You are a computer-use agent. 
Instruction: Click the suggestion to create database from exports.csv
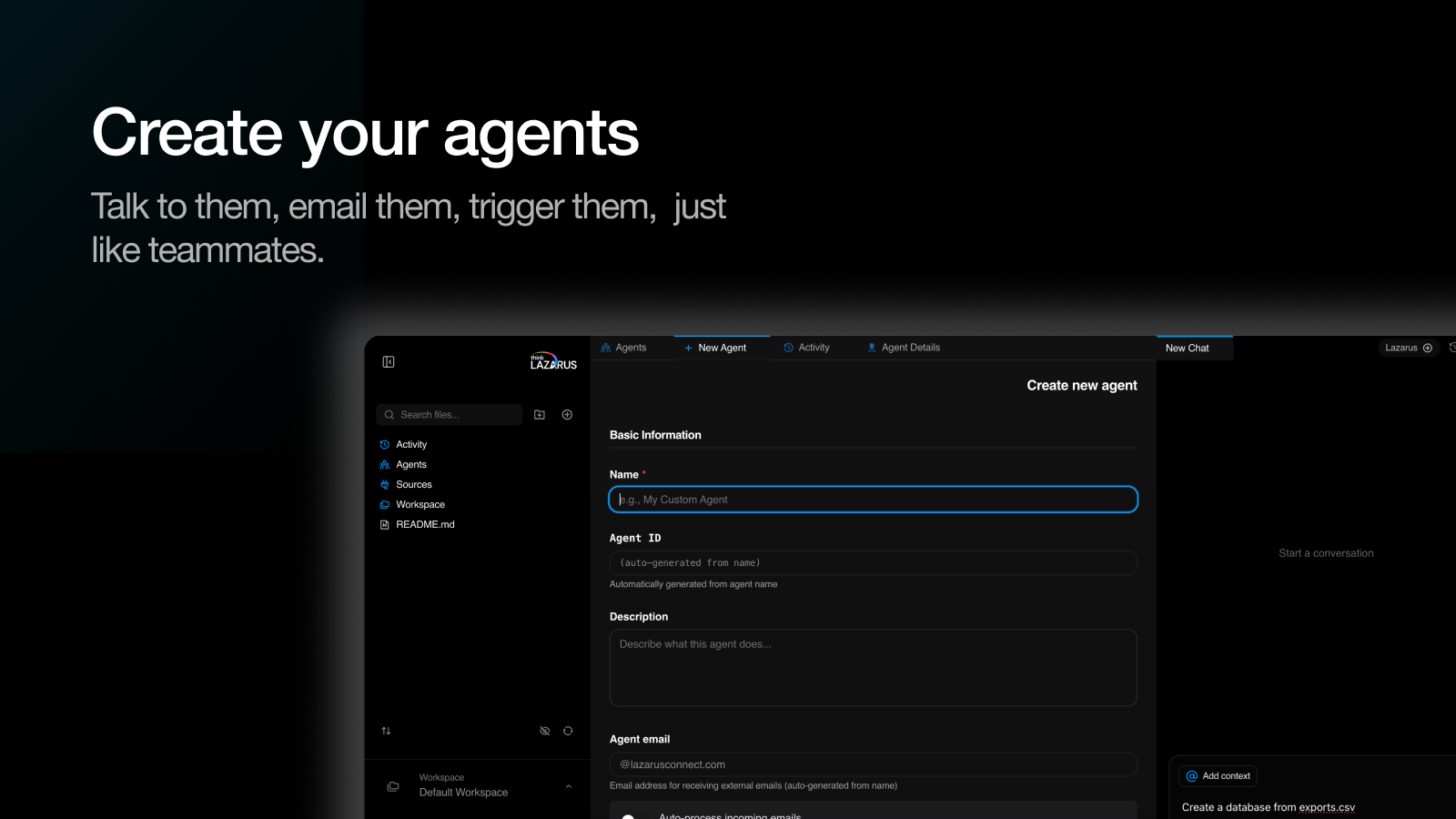point(1268,807)
